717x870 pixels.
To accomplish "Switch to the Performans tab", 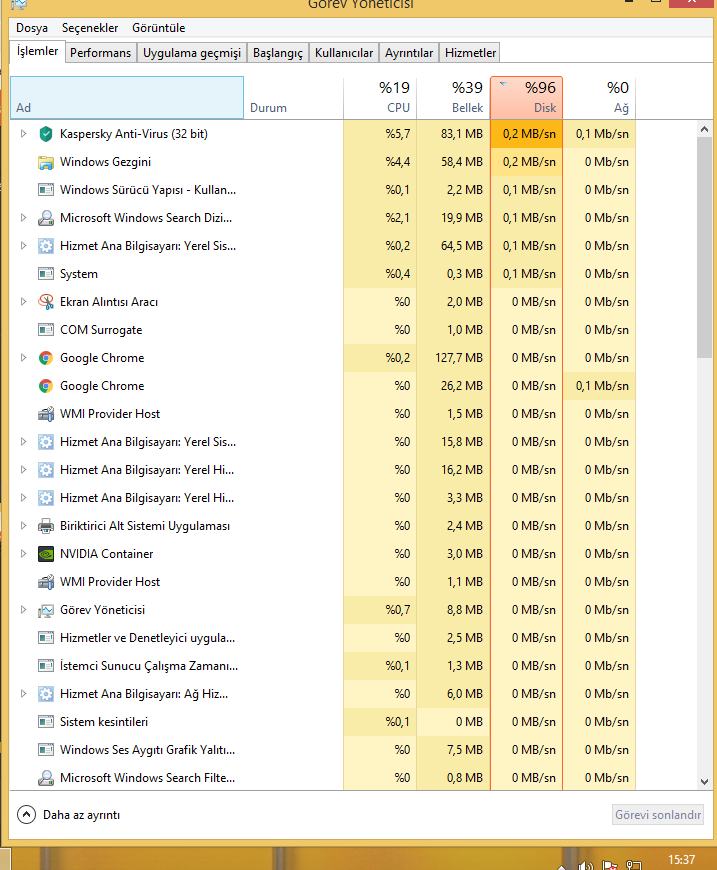I will pyautogui.click(x=100, y=53).
